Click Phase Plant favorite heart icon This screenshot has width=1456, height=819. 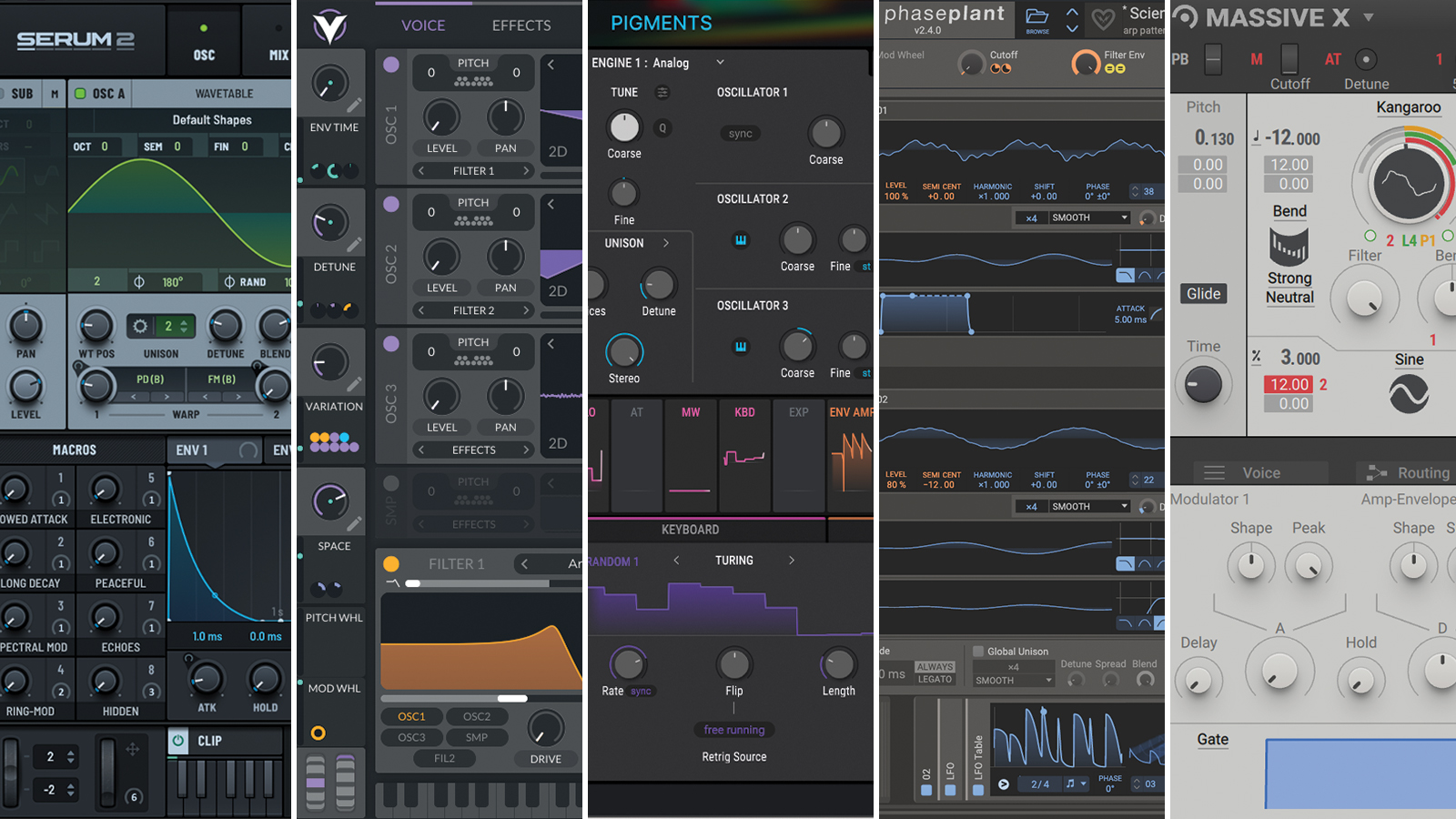click(1103, 19)
